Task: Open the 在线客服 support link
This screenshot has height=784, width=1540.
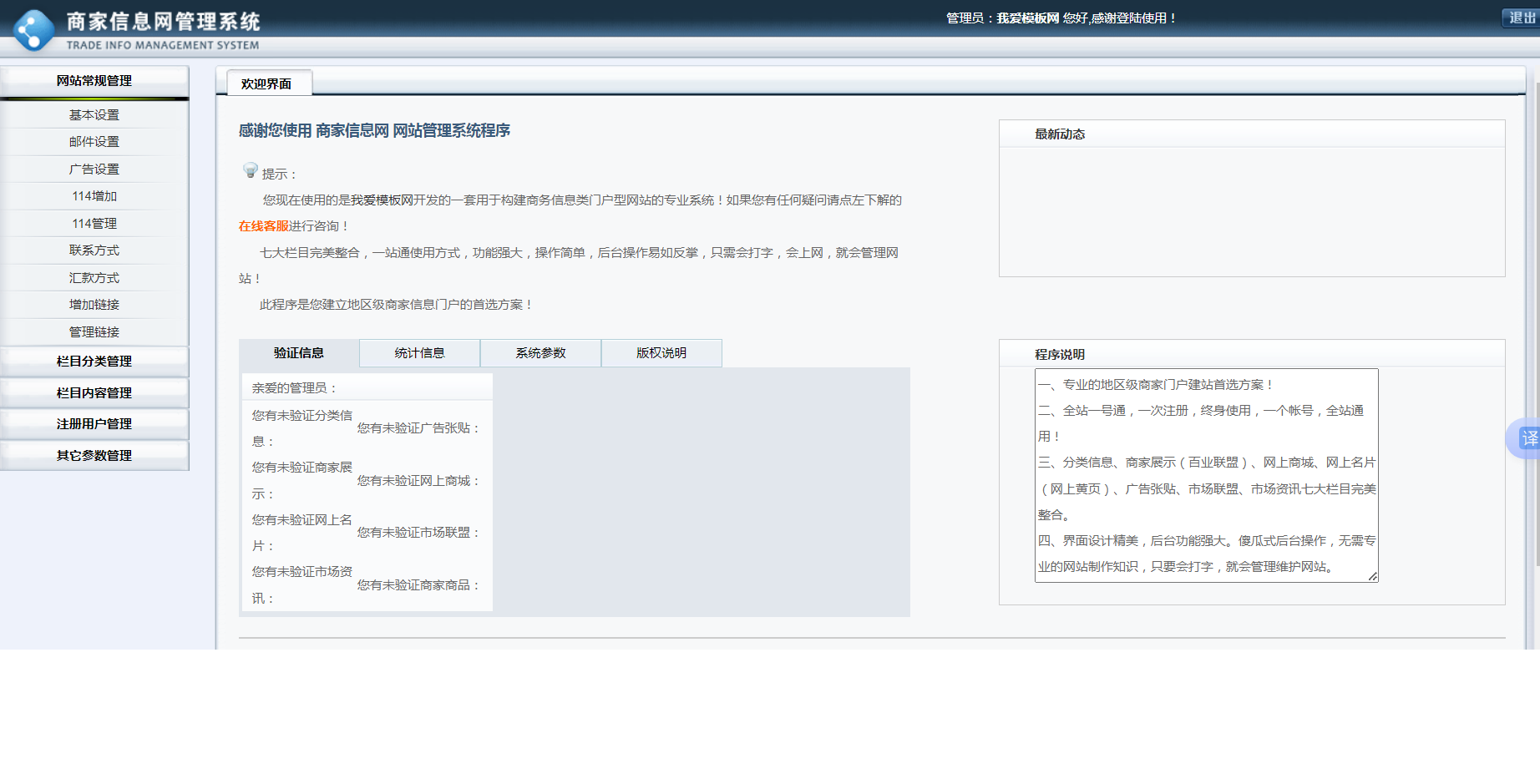Action: pos(263,226)
